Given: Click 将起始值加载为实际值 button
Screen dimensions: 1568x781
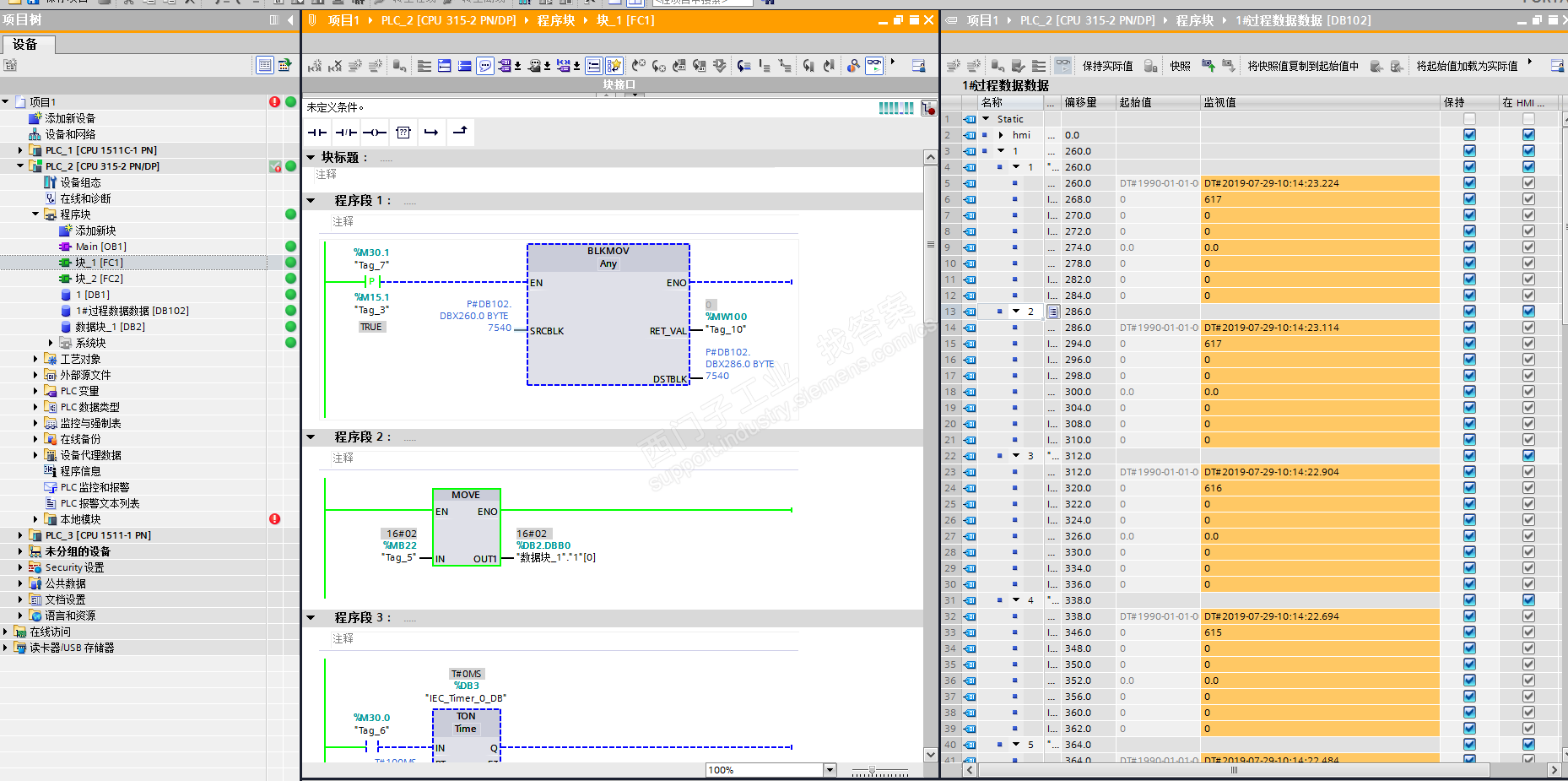Looking at the screenshot, I should (1466, 66).
